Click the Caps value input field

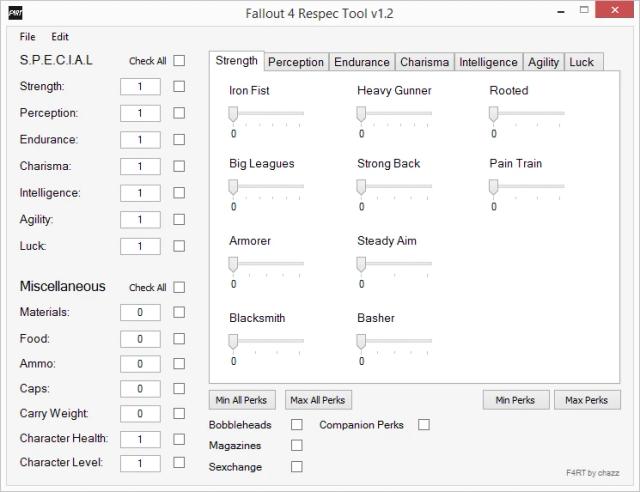click(x=140, y=389)
